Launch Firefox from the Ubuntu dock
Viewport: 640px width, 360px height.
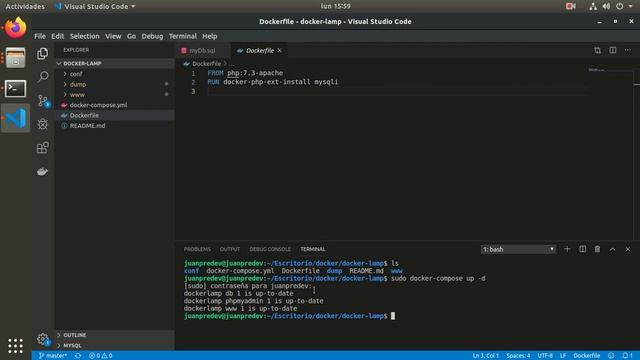[x=16, y=28]
